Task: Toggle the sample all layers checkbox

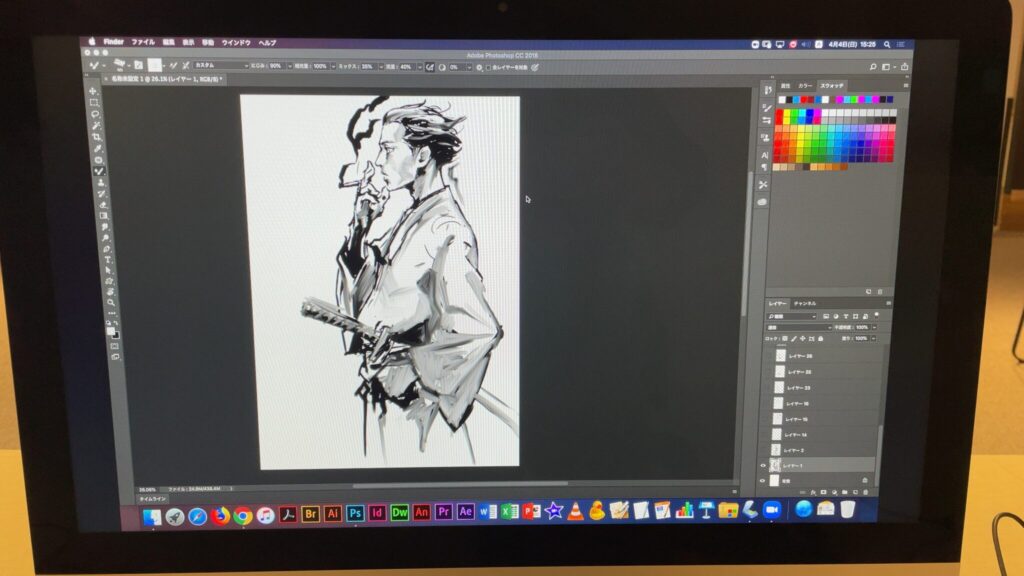Action: (x=488, y=67)
